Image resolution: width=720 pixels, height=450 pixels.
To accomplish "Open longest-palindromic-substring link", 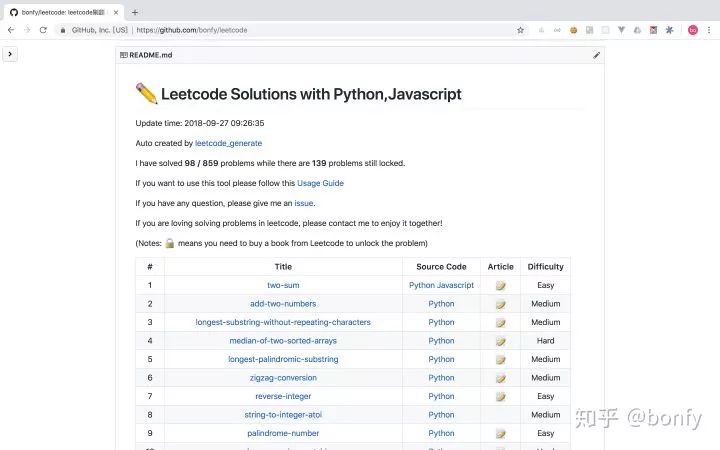I will 283,359.
